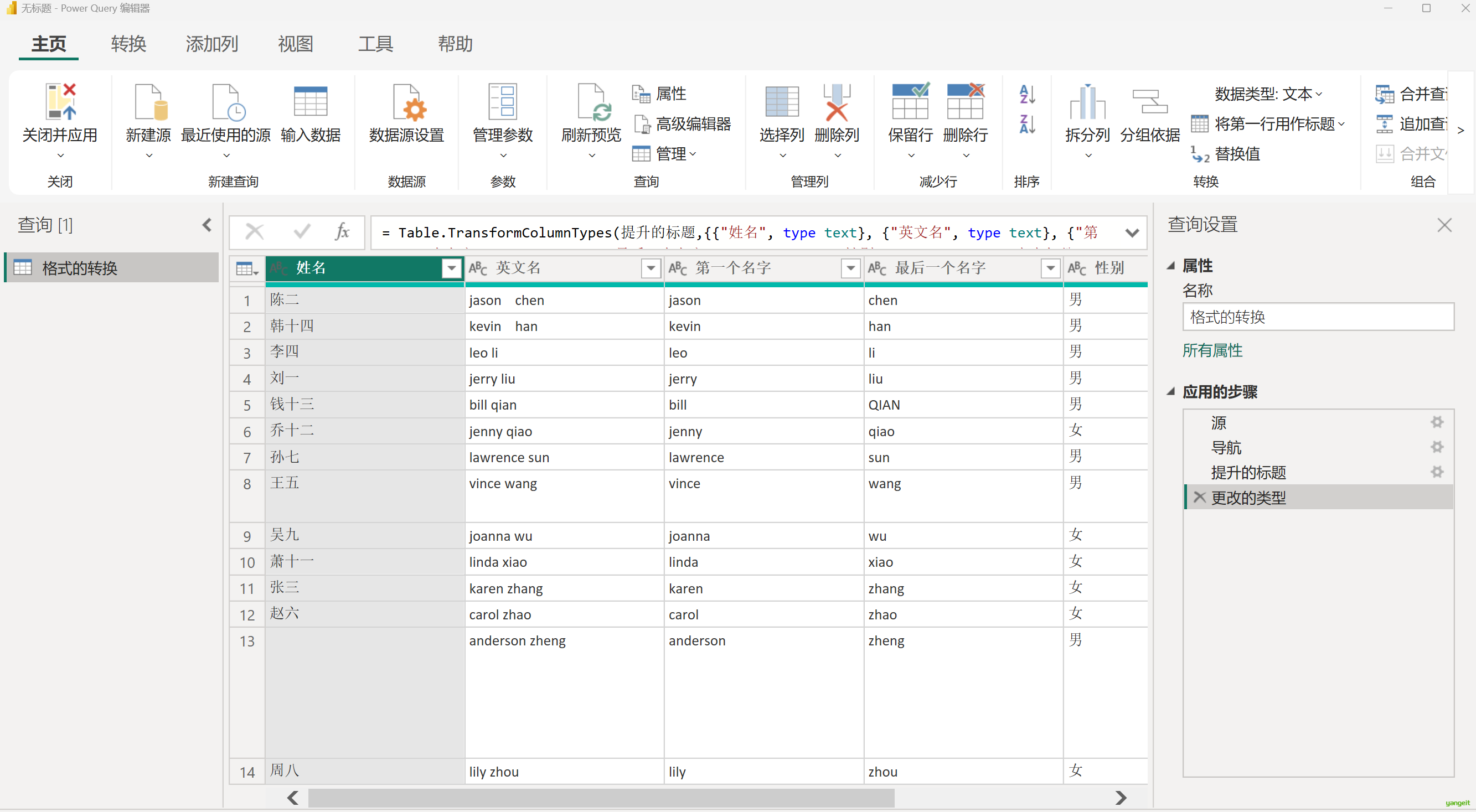
Task: Click the 所有属性 link
Action: (x=1212, y=351)
